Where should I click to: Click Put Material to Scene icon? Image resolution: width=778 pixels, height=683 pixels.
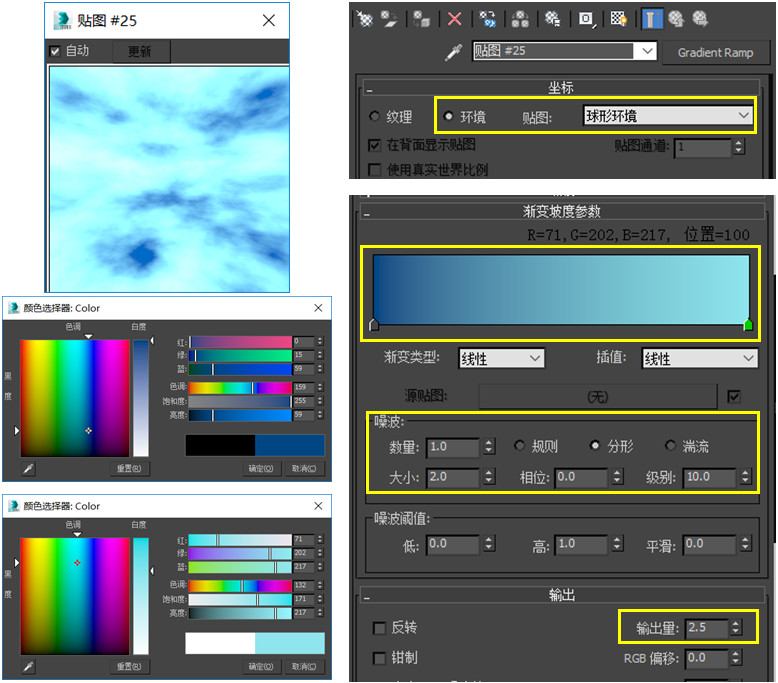click(x=389, y=19)
